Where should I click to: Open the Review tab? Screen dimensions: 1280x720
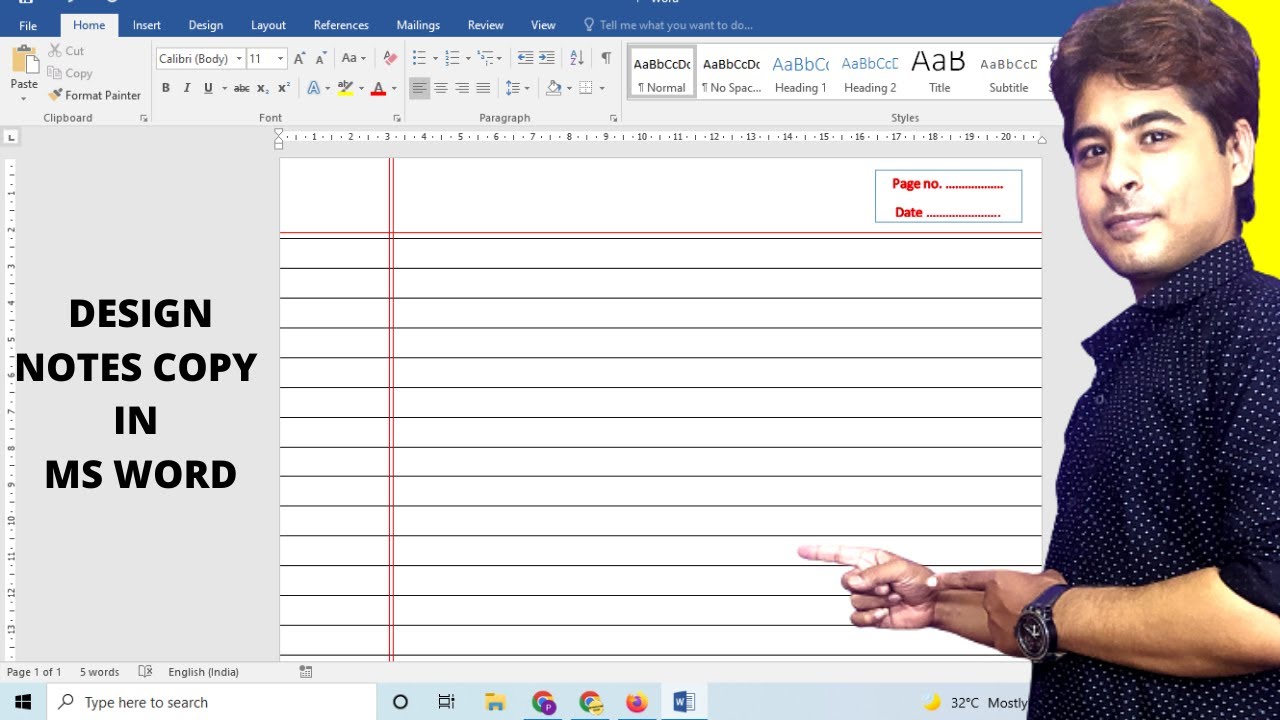486,25
